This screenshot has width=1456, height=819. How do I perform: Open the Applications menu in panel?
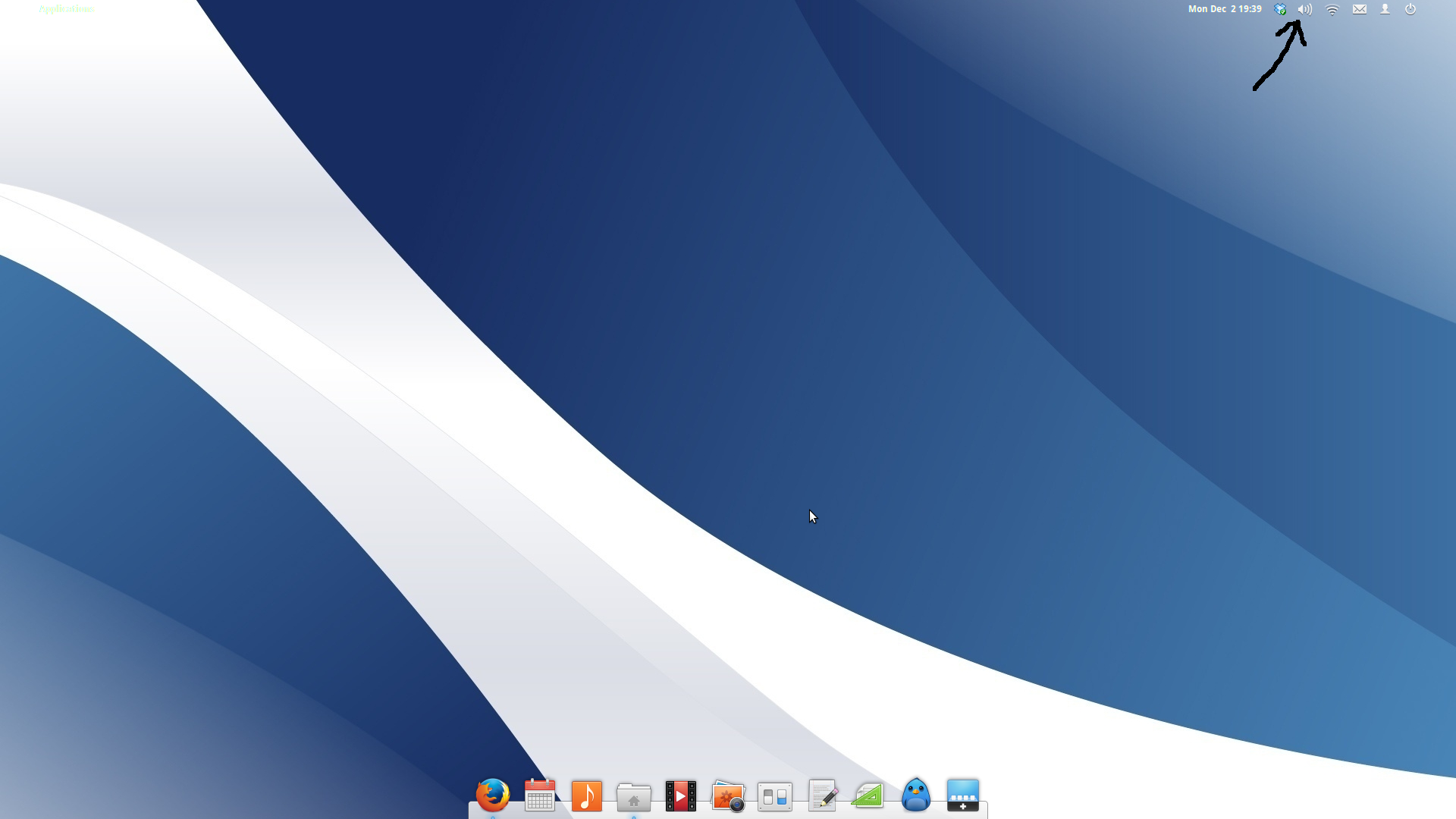[x=66, y=9]
